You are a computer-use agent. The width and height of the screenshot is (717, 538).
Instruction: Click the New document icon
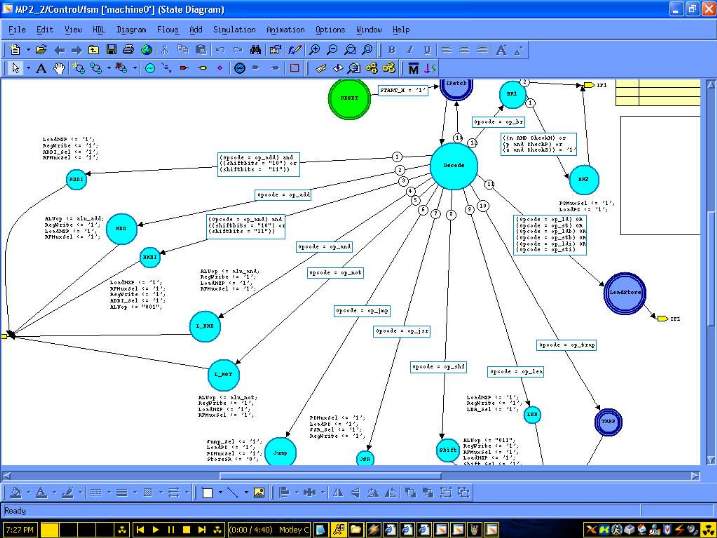15,49
